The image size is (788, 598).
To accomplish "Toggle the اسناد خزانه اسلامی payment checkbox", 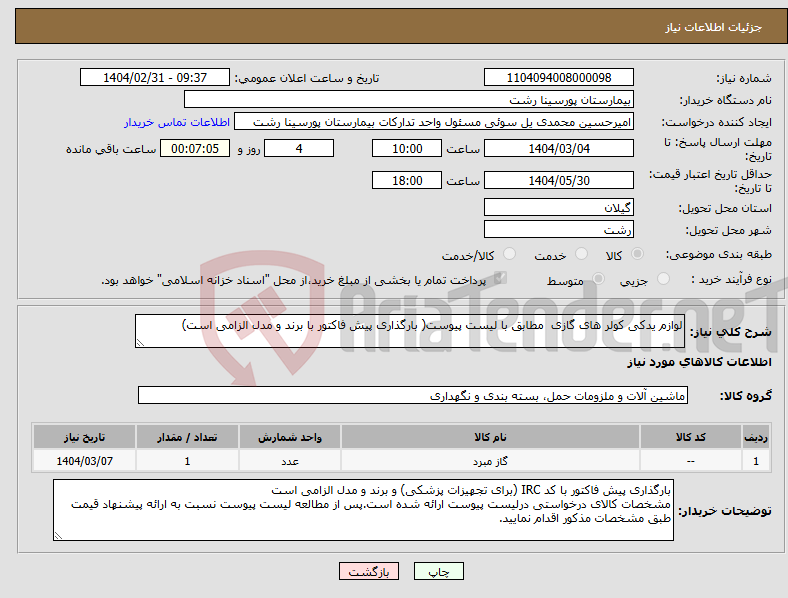I will tap(500, 278).
